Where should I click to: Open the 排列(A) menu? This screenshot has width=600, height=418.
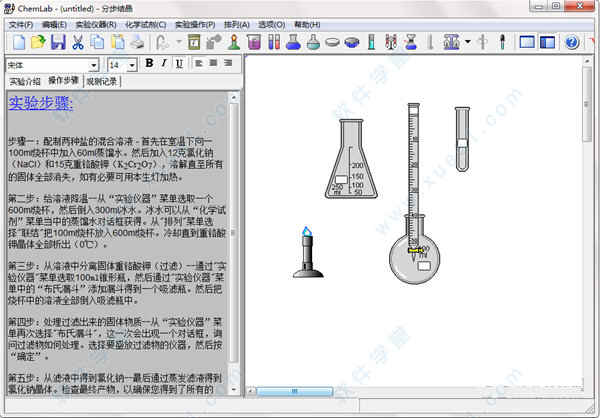[237, 25]
